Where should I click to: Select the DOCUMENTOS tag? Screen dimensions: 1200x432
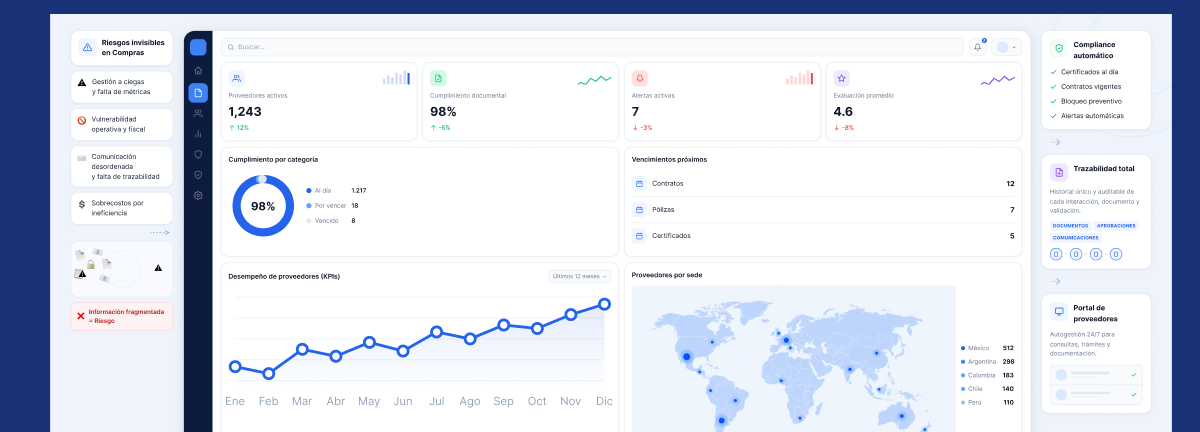click(x=1070, y=226)
